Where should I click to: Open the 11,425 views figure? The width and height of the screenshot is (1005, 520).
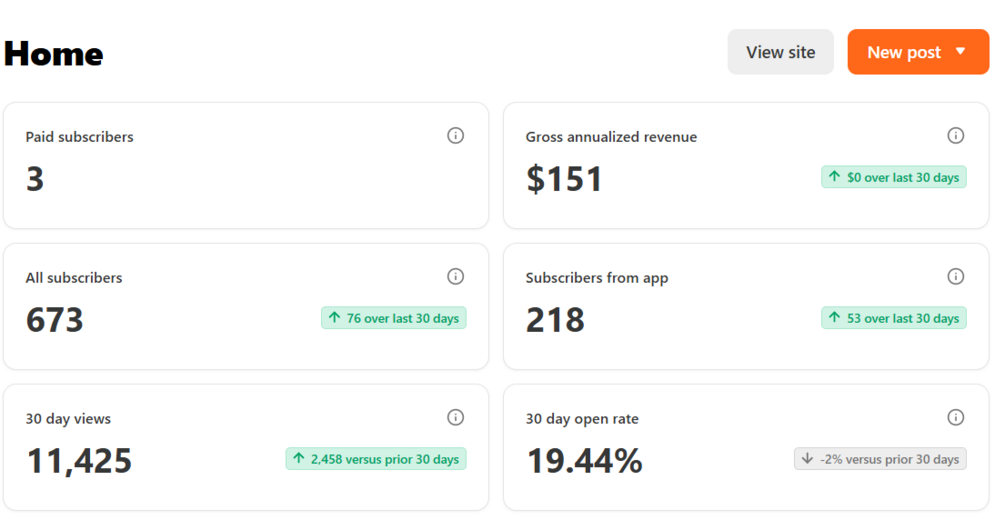point(79,461)
